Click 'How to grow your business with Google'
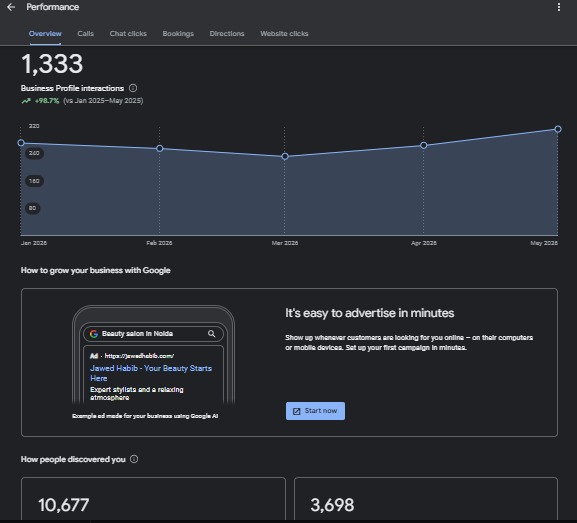This screenshot has width=577, height=523. click(96, 270)
